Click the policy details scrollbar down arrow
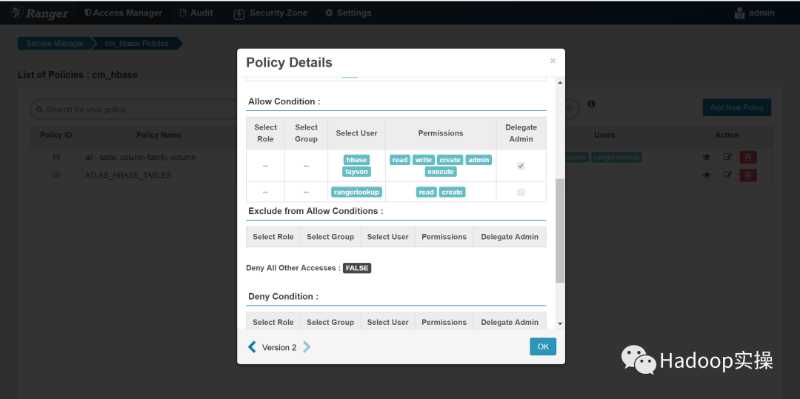Screen dimensions: 800x399 [560, 323]
